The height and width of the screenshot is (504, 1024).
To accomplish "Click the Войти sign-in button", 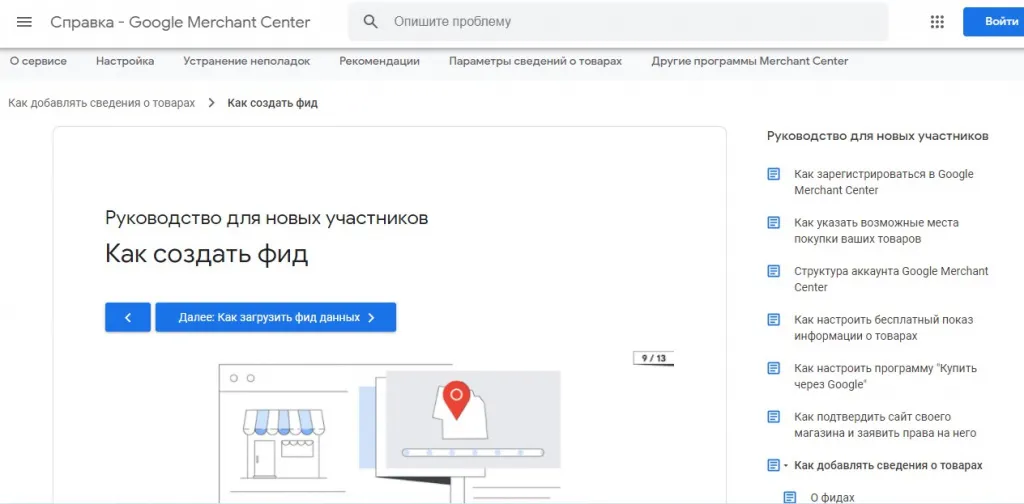I will (994, 22).
